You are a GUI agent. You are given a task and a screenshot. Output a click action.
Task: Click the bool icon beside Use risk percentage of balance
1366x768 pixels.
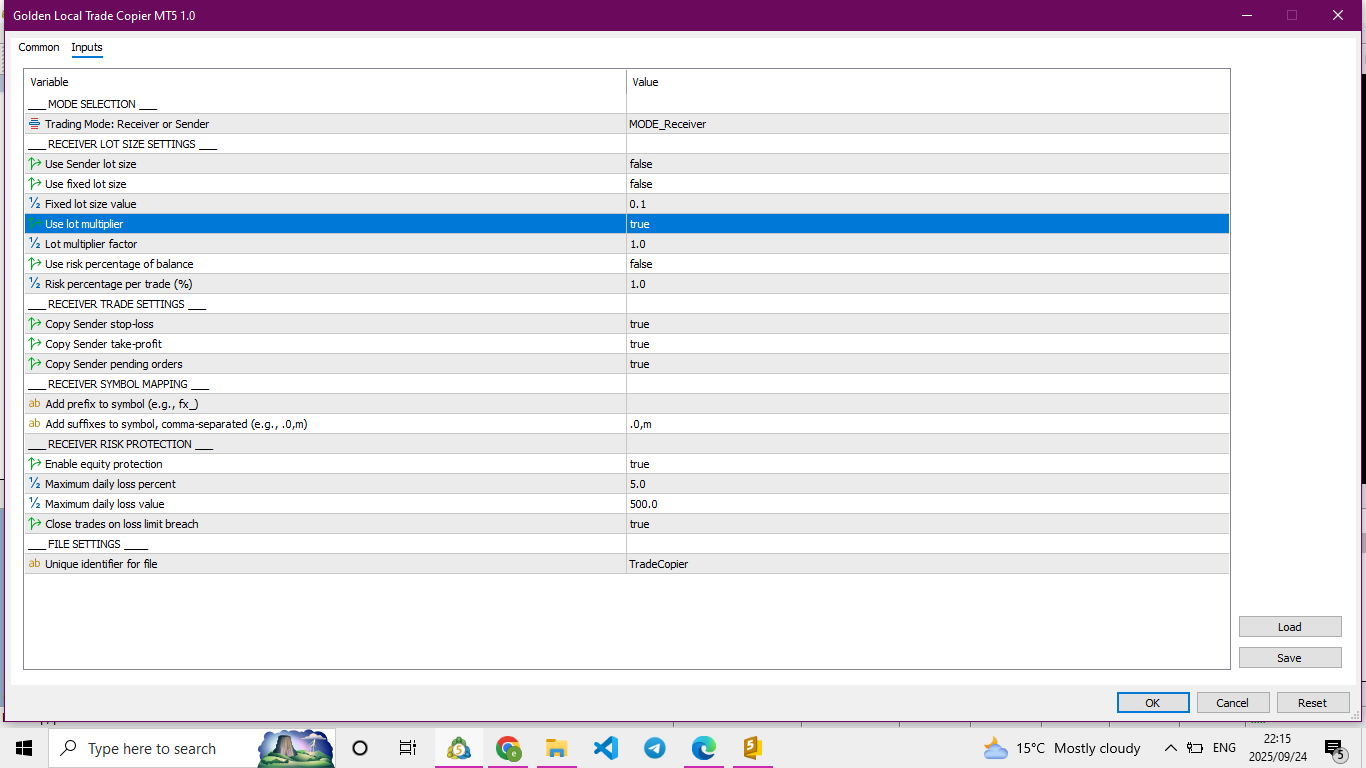35,264
